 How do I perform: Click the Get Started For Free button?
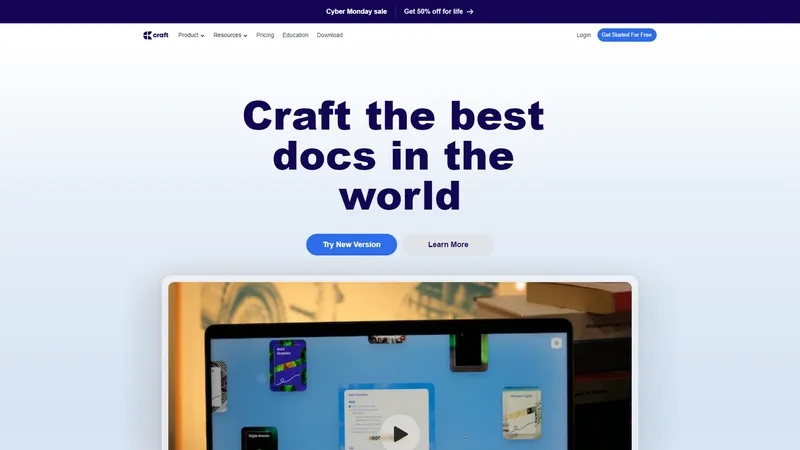pyautogui.click(x=627, y=35)
